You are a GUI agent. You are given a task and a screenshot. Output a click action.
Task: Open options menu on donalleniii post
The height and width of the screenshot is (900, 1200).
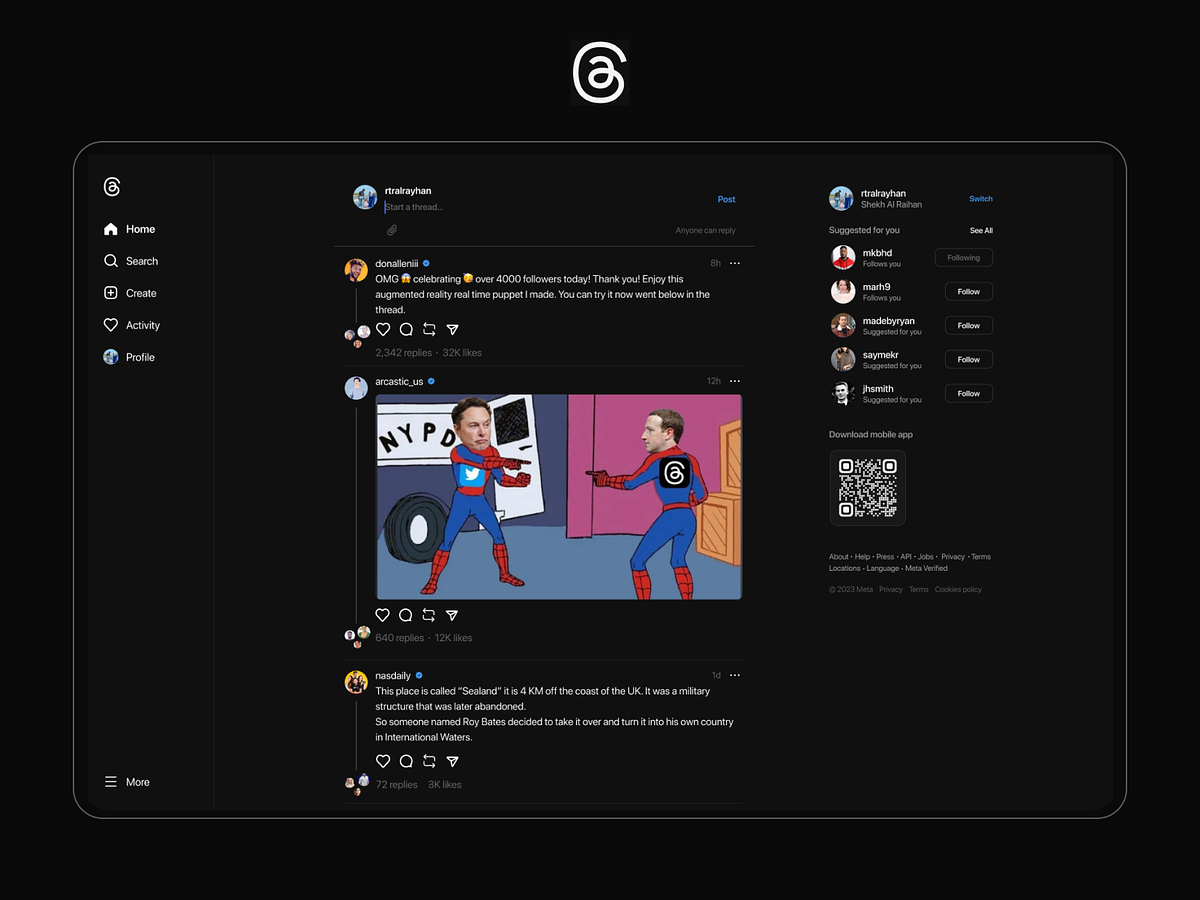click(x=735, y=263)
